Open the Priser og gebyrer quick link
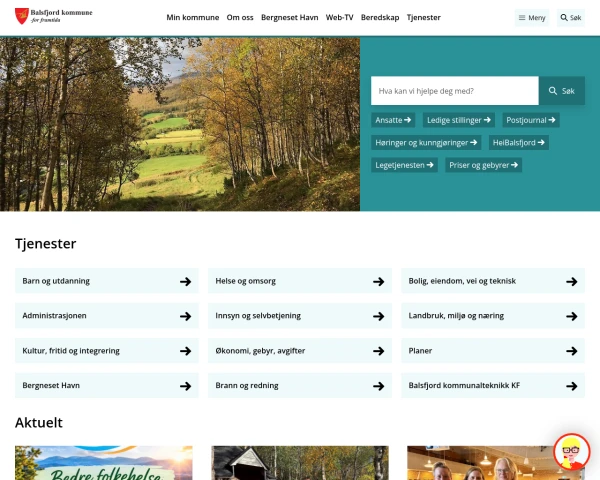The width and height of the screenshot is (600, 480). (x=483, y=165)
